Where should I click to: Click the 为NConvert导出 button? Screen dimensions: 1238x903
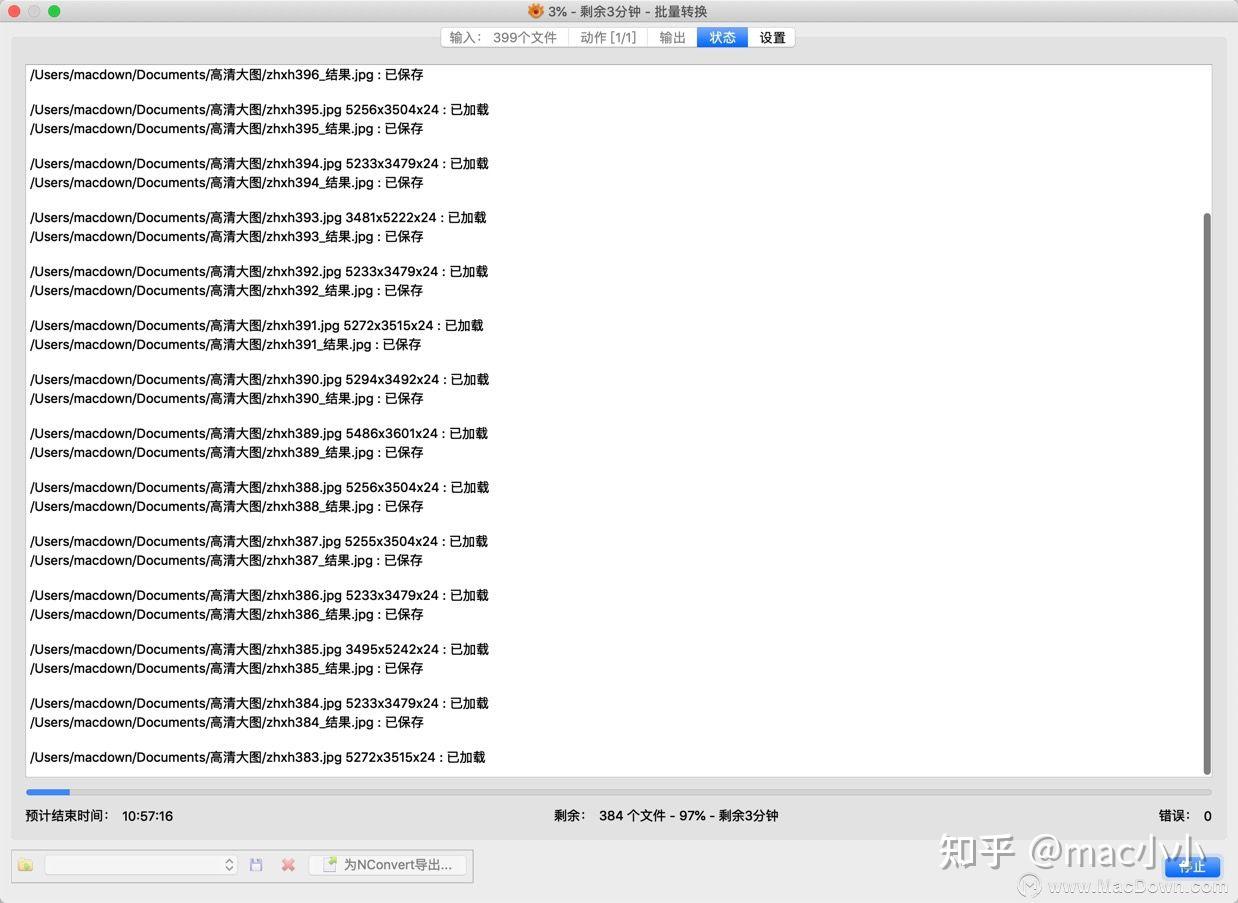(390, 865)
